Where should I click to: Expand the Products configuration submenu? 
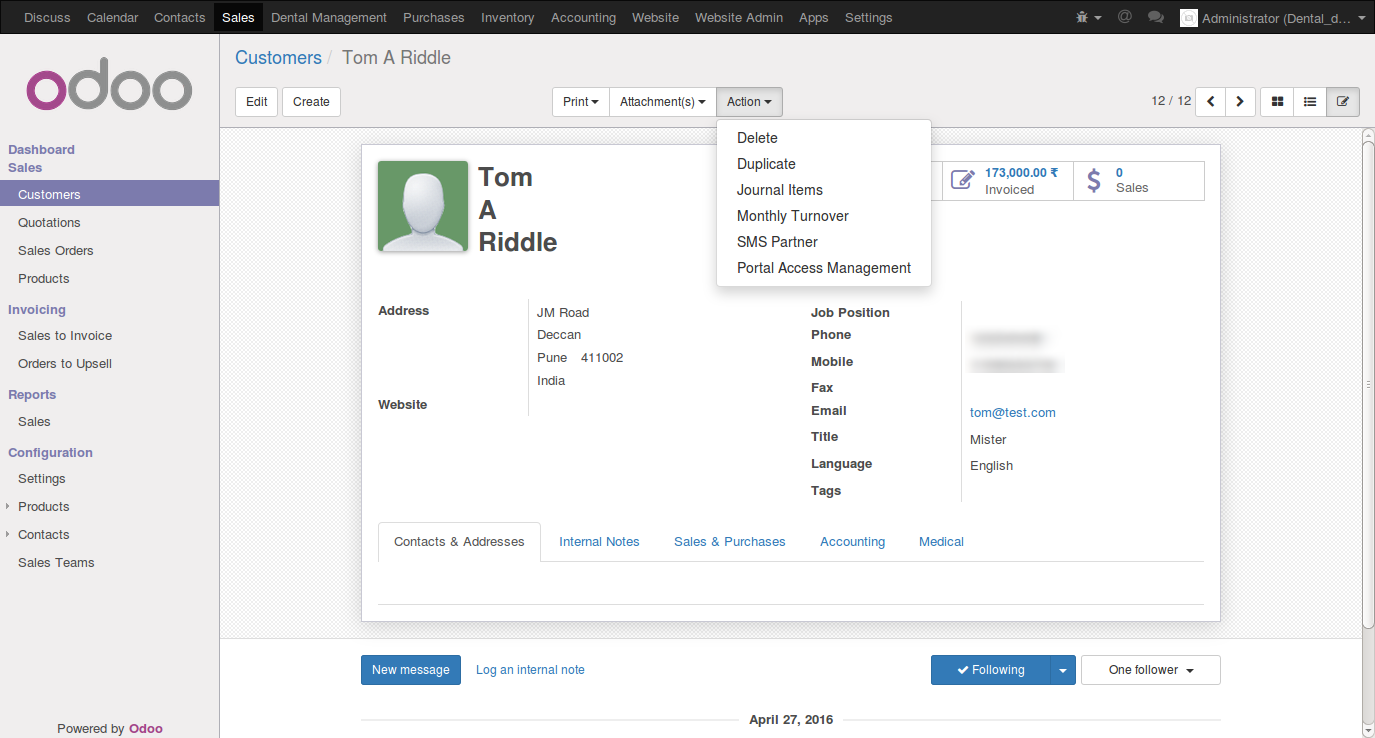(x=44, y=507)
